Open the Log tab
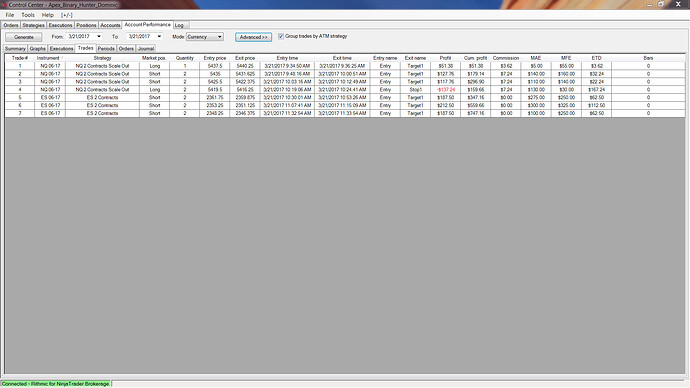This screenshot has width=690, height=388. click(179, 26)
